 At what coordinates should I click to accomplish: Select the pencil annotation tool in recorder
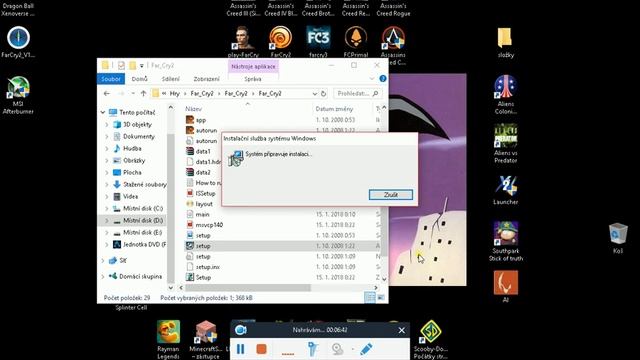pyautogui.click(x=366, y=349)
